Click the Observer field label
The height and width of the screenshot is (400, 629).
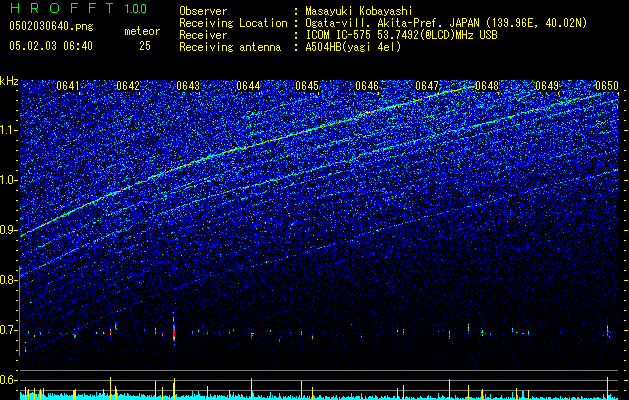click(x=203, y=11)
